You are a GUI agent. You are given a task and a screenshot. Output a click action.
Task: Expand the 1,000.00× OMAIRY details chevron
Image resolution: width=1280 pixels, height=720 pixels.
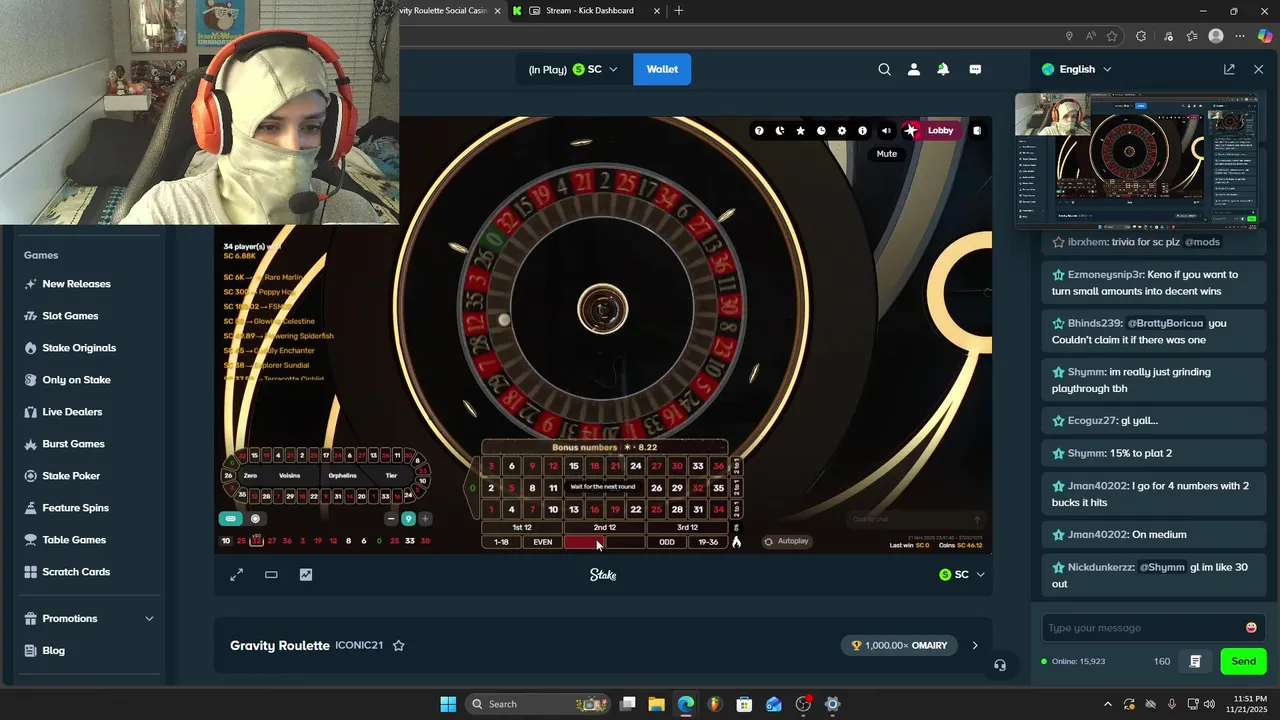point(975,646)
